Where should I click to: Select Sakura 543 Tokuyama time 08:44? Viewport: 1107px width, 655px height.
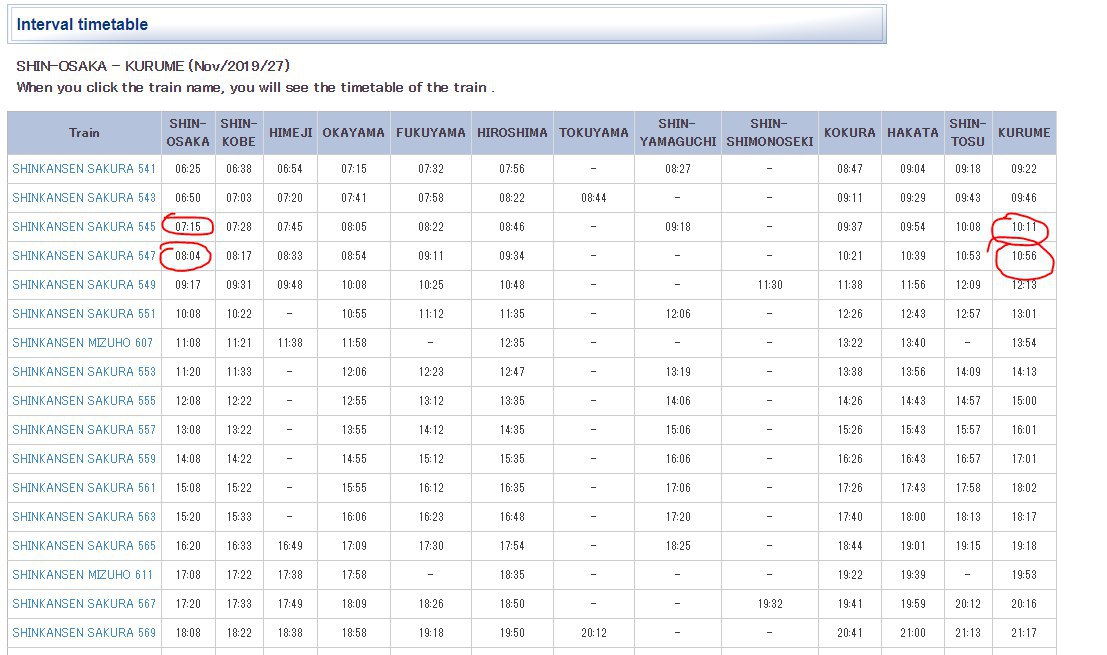(x=594, y=198)
